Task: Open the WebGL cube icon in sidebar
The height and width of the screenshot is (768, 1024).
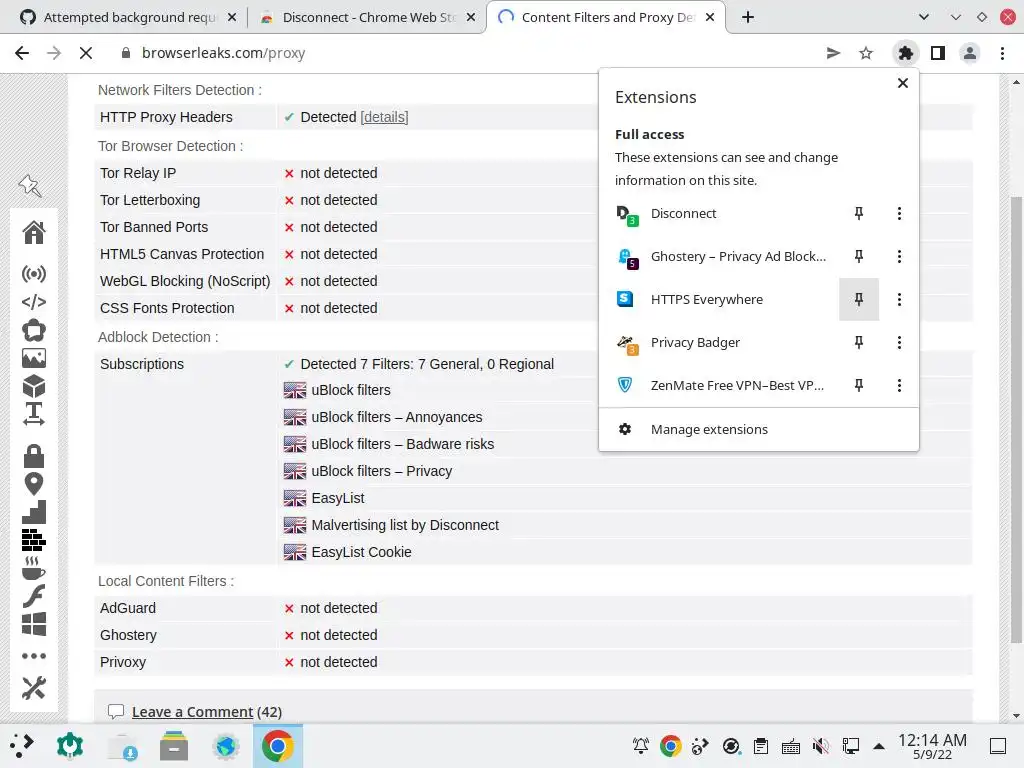Action: [x=34, y=387]
